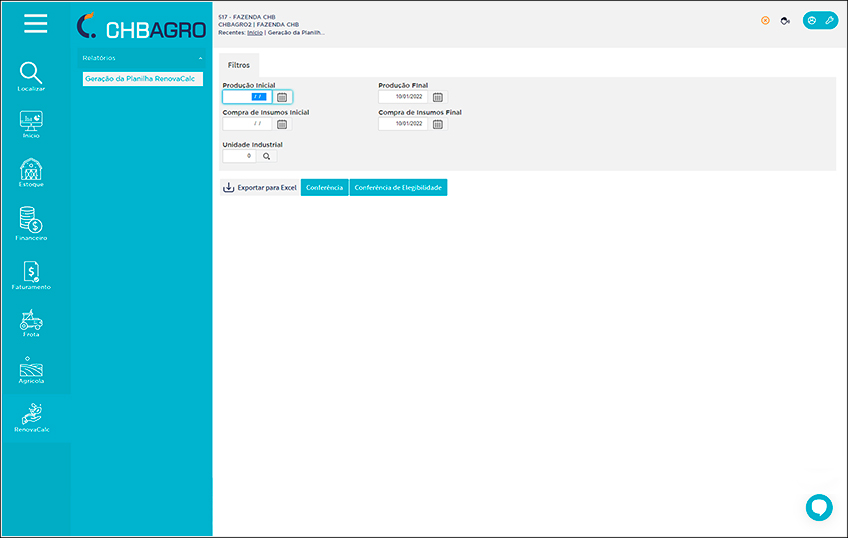Collapse the Relatórios section
Viewport: 848px width, 538px height.
[x=199, y=58]
